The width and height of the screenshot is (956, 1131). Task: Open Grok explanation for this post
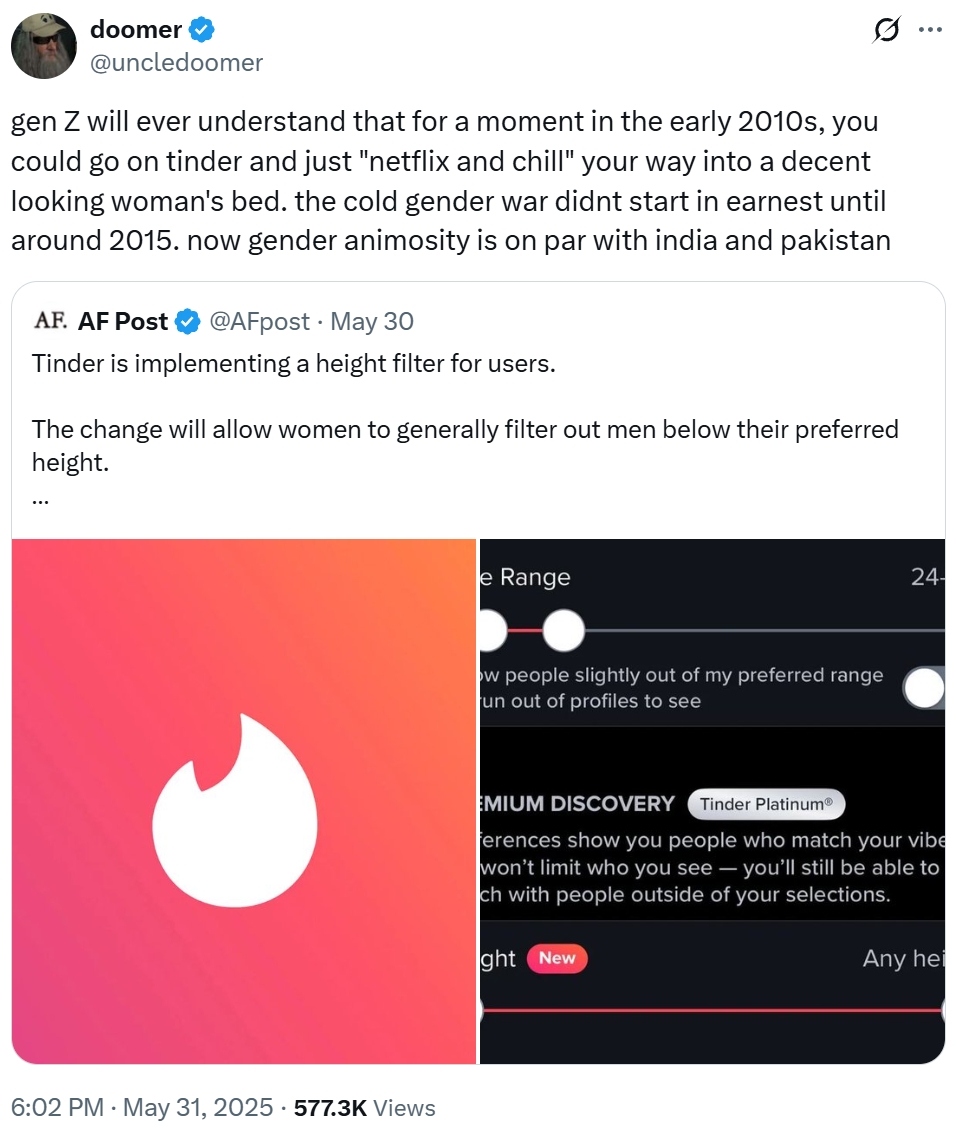(884, 30)
